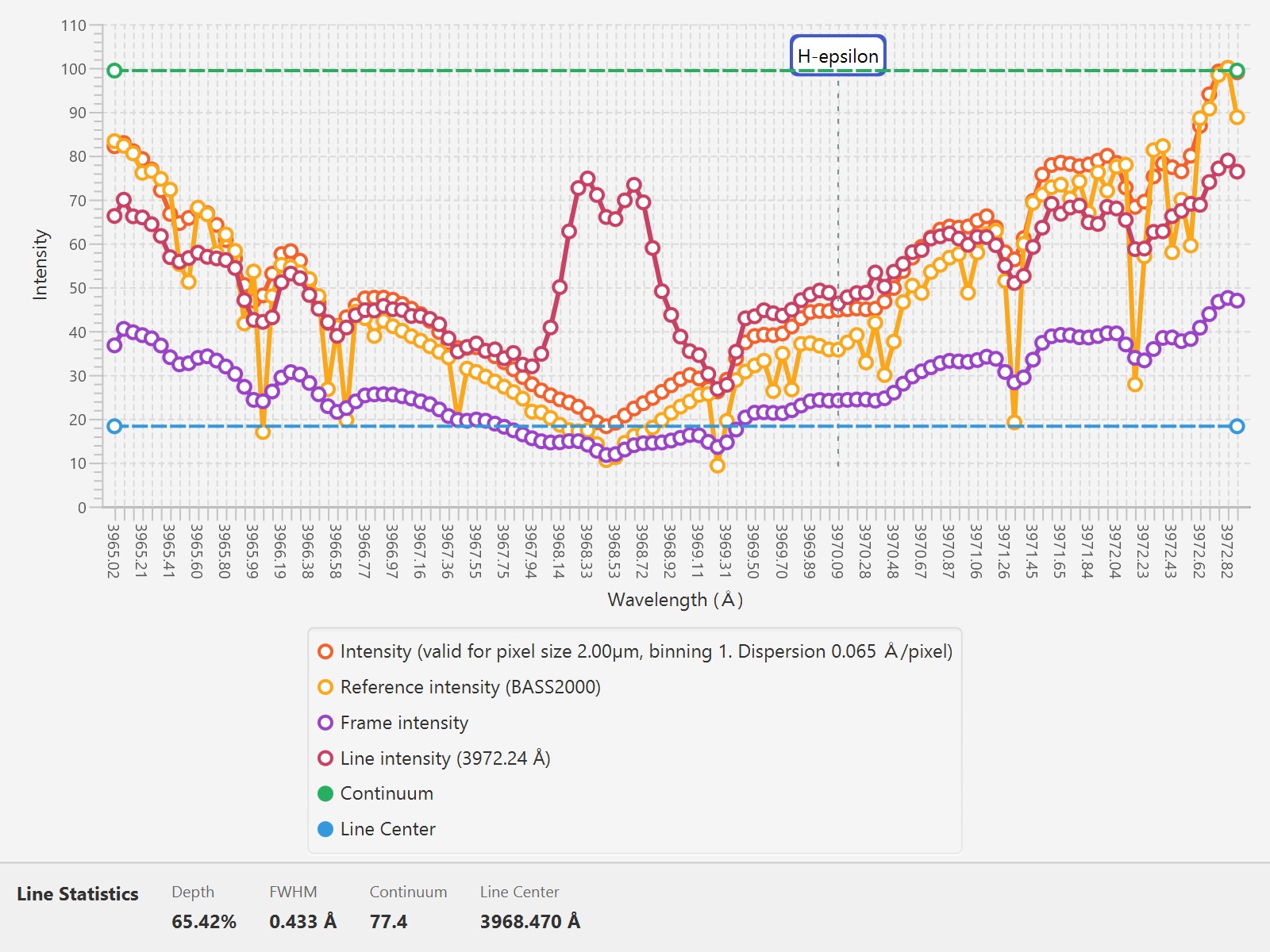Screen dimensions: 1270x952
Task: Click the FWHM value 0.433 Å
Action: (x=302, y=922)
